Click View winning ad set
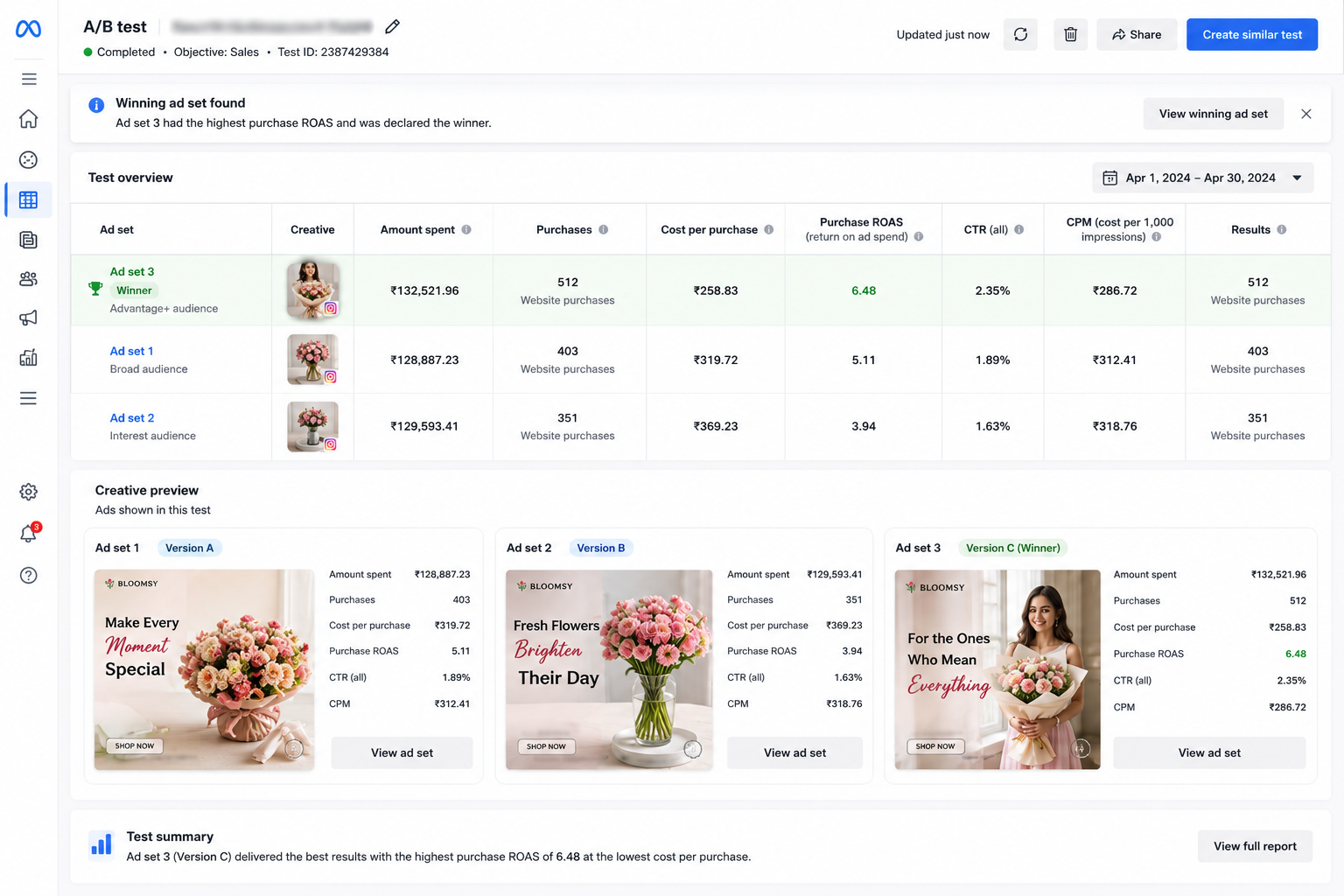 [1213, 114]
